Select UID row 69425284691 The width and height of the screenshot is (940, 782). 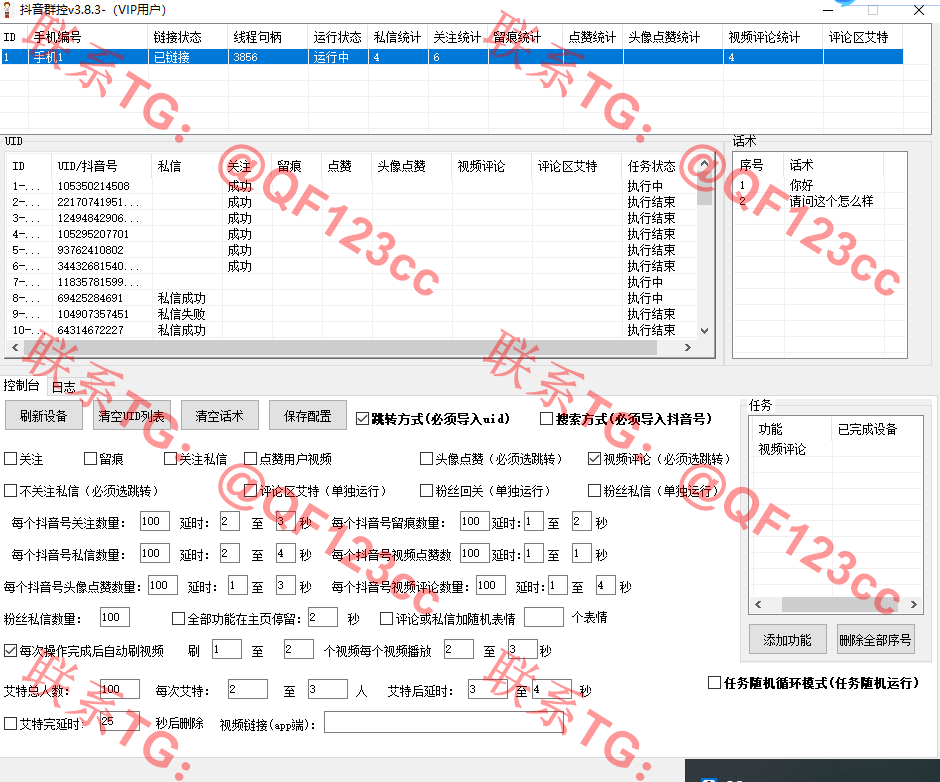click(x=351, y=298)
